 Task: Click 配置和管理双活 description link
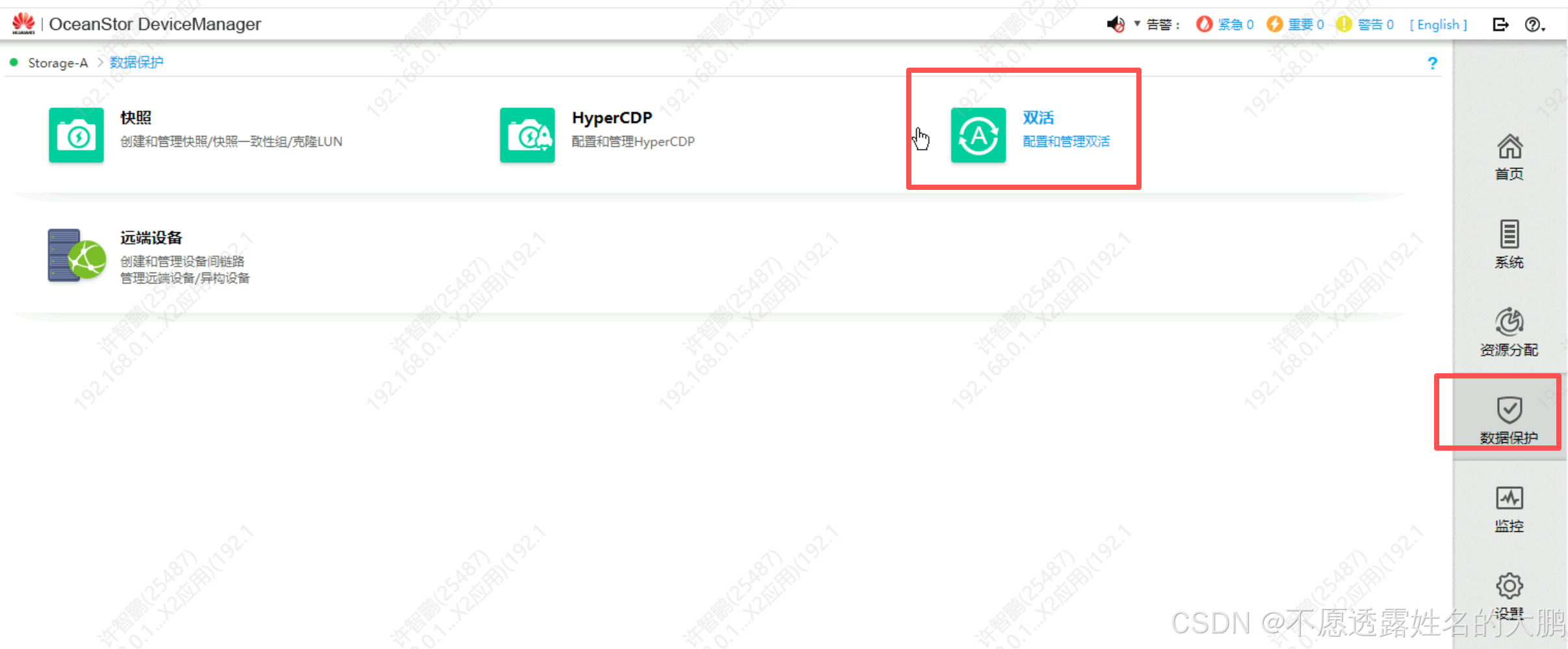[1066, 141]
